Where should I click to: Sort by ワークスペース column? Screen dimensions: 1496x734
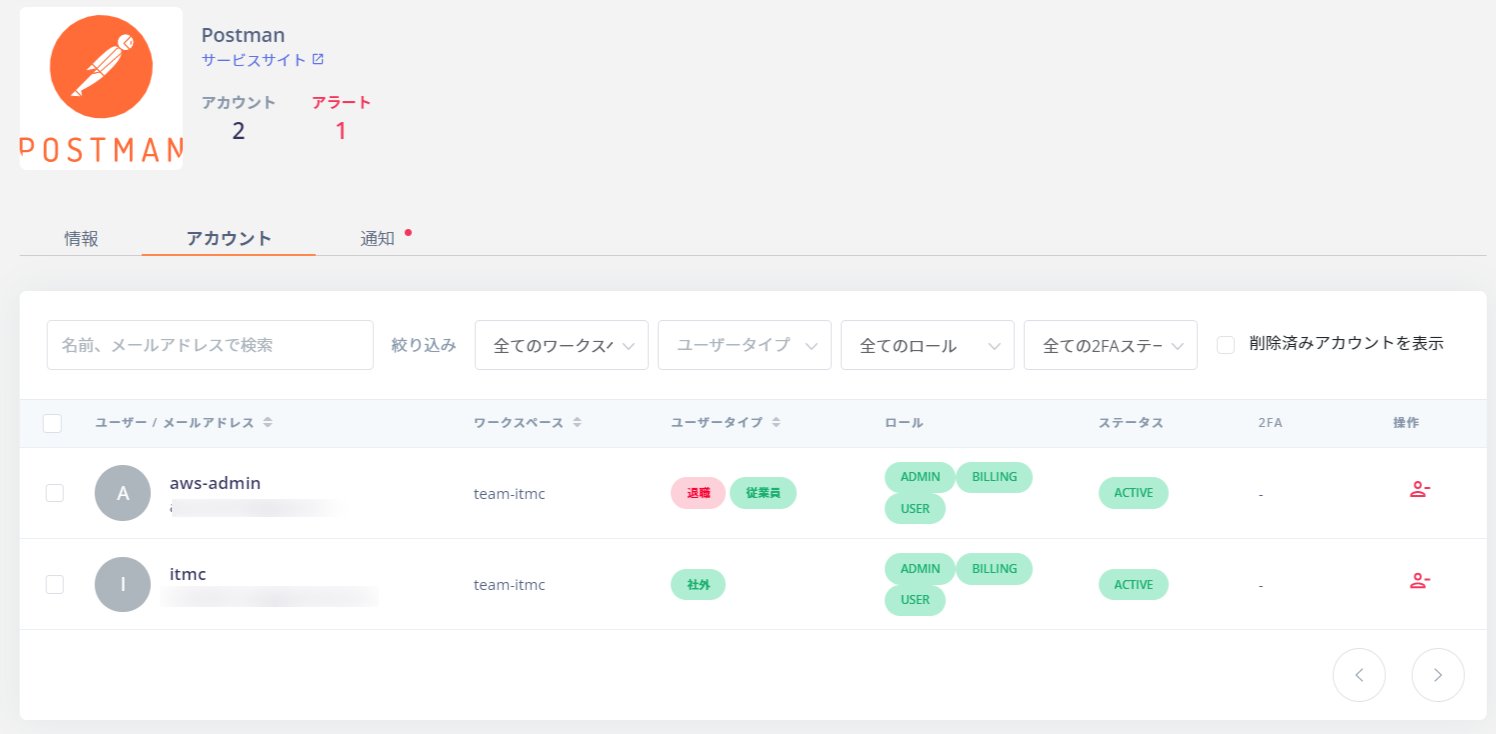tap(528, 423)
